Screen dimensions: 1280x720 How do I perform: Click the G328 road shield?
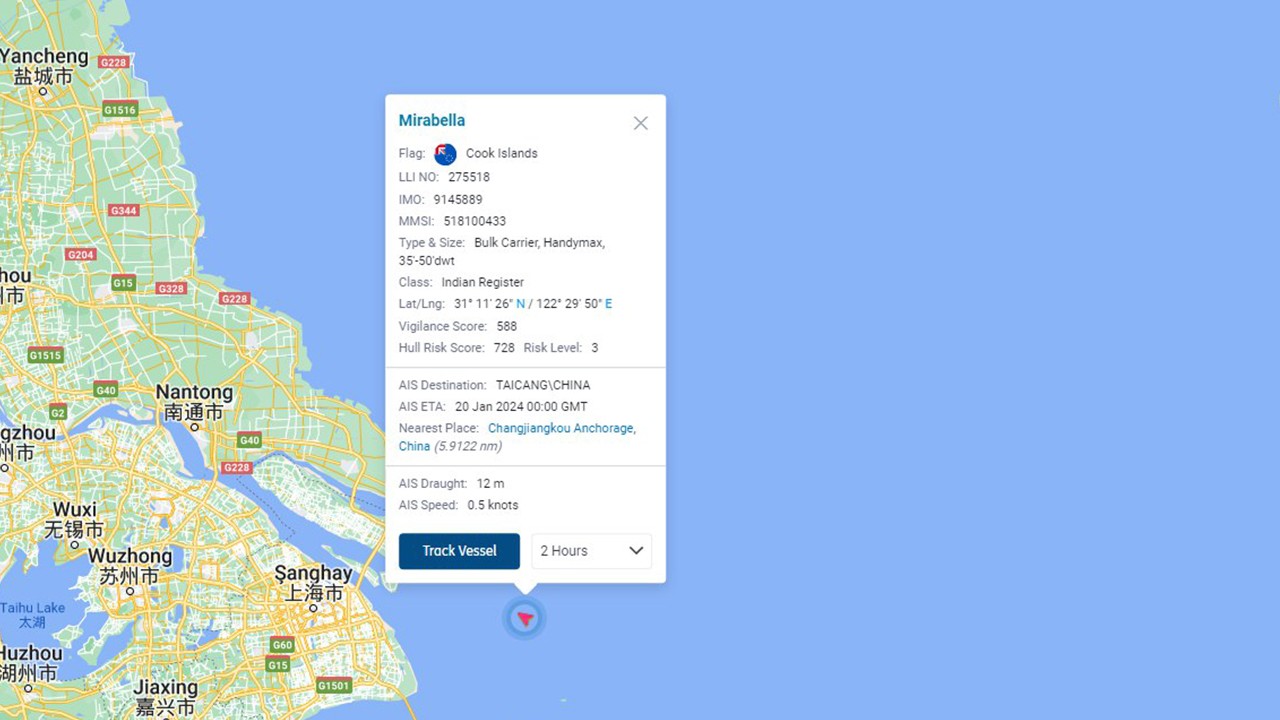point(171,289)
